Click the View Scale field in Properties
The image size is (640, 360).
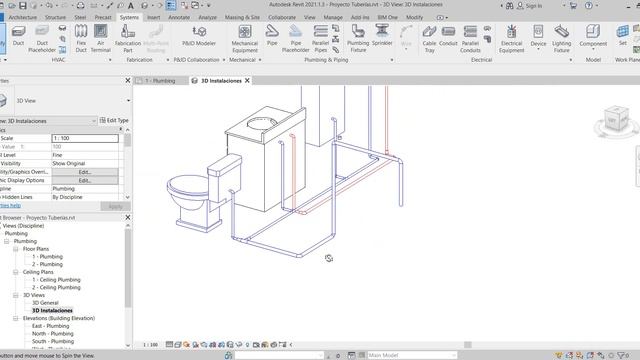click(x=85, y=138)
